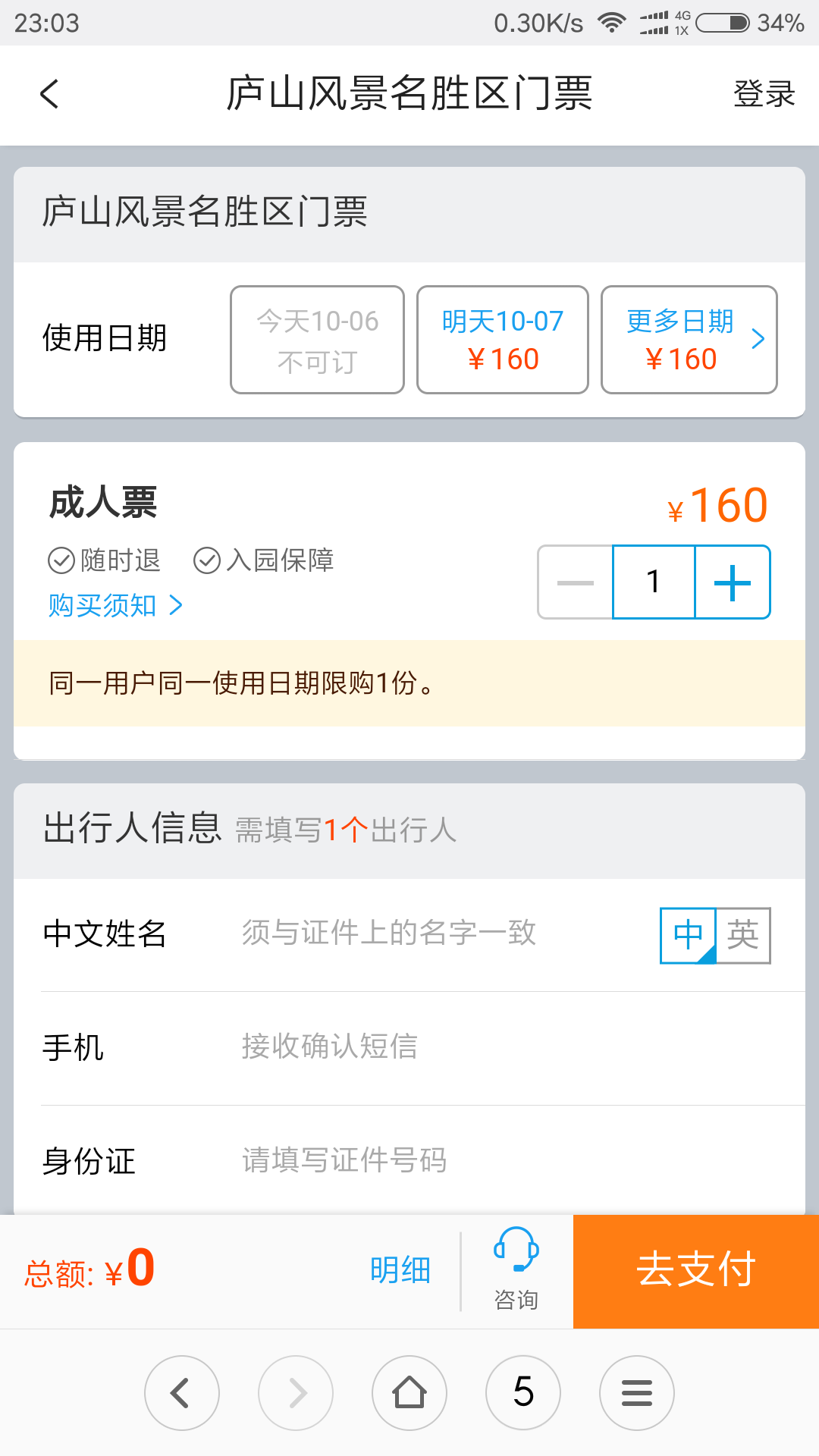Tap the 手机 phone number field
The image size is (819, 1456).
click(455, 1047)
